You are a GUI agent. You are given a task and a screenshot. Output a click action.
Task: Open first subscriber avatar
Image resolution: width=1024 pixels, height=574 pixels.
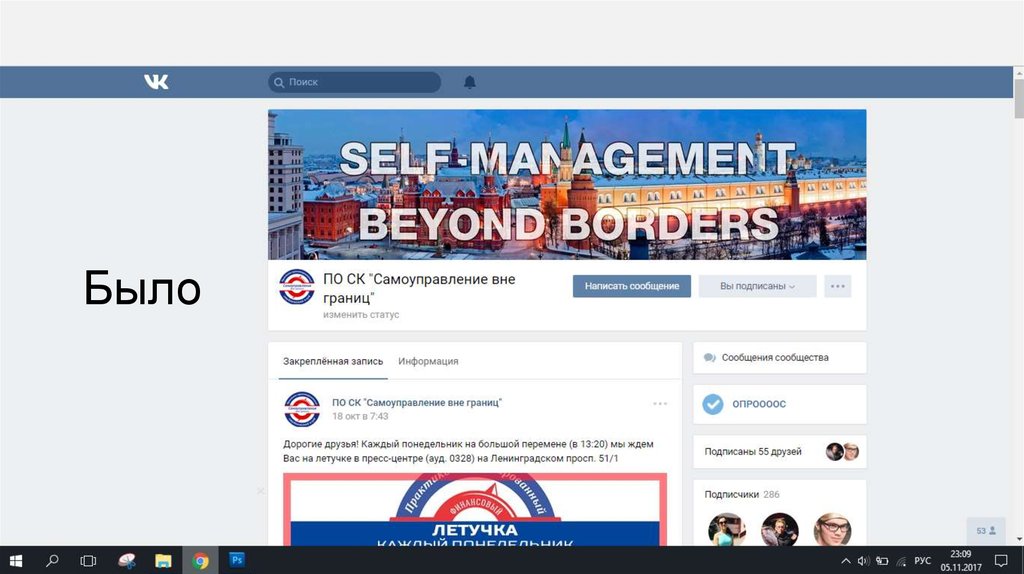coord(727,529)
